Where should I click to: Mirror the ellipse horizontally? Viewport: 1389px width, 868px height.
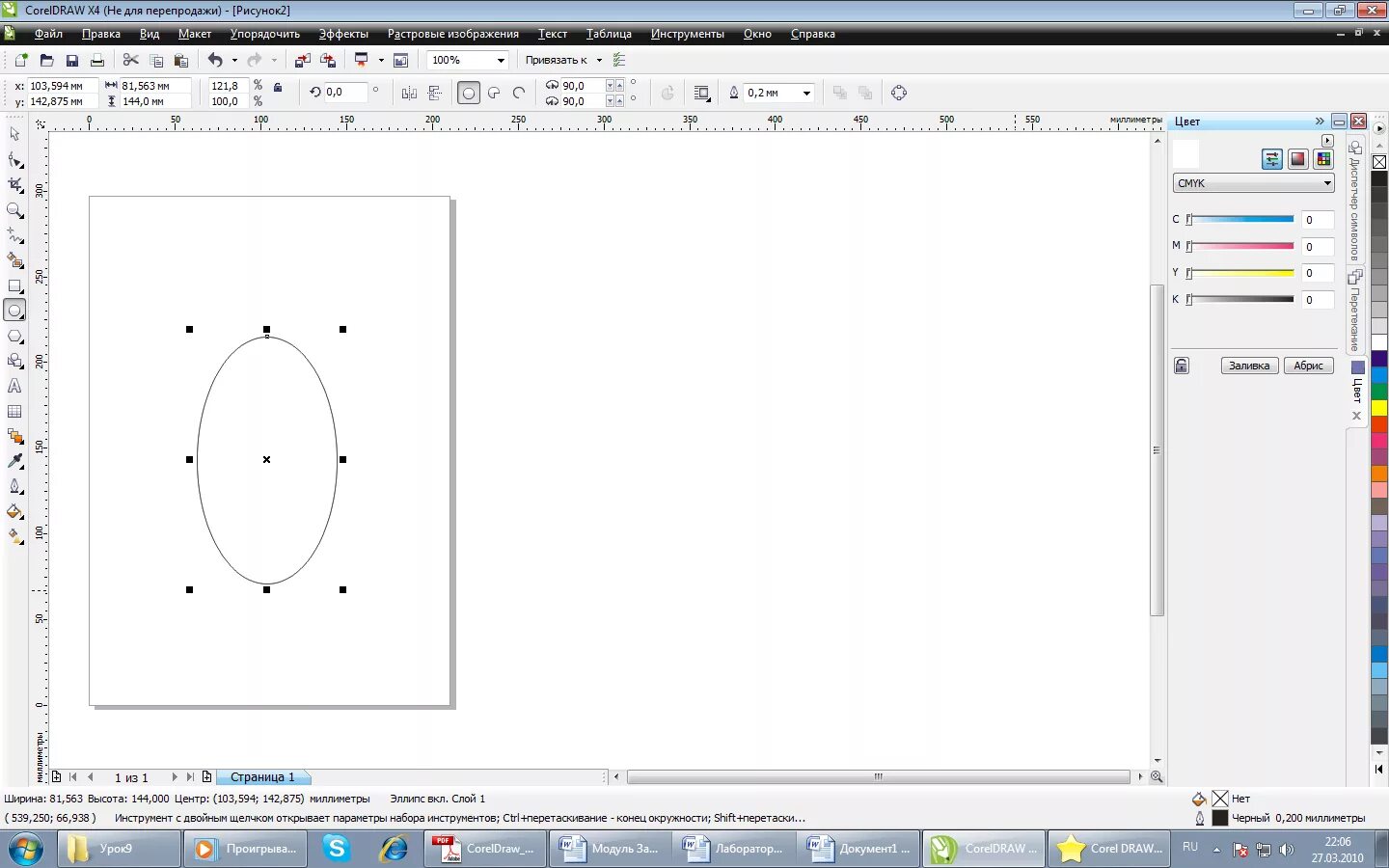(409, 93)
